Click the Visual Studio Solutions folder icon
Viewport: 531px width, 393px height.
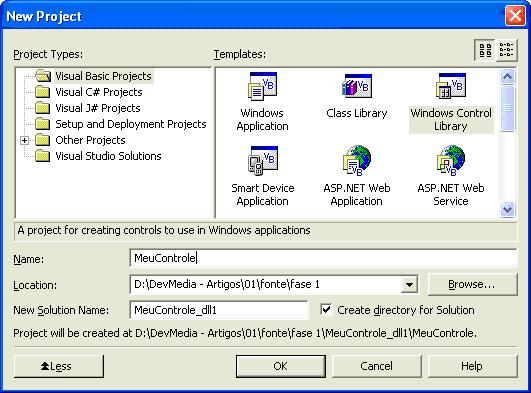click(43, 156)
